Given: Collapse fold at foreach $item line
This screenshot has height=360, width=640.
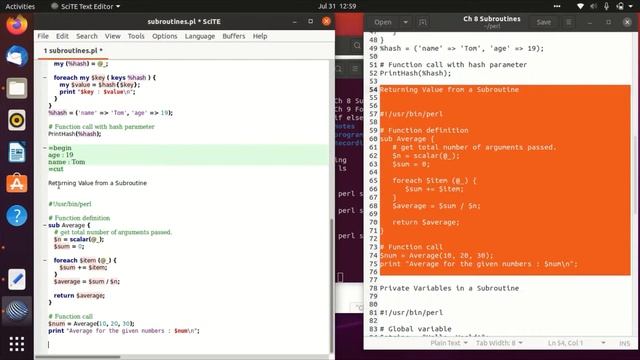Looking at the screenshot, I should point(44,260).
